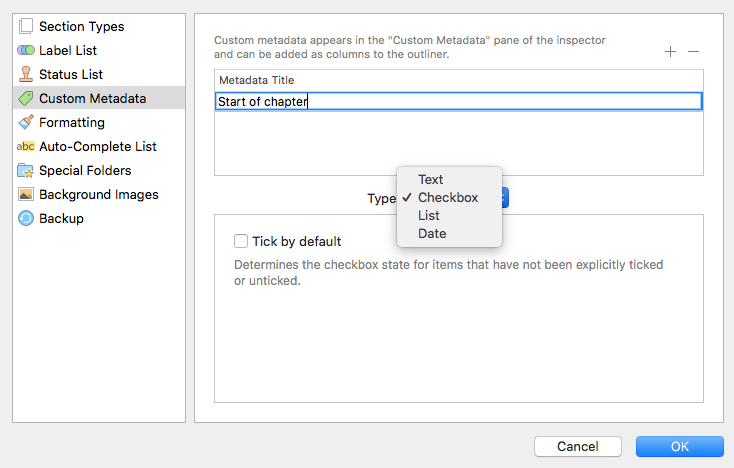Click the blue Type popup arrow button
The height and width of the screenshot is (468, 734).
[505, 197]
